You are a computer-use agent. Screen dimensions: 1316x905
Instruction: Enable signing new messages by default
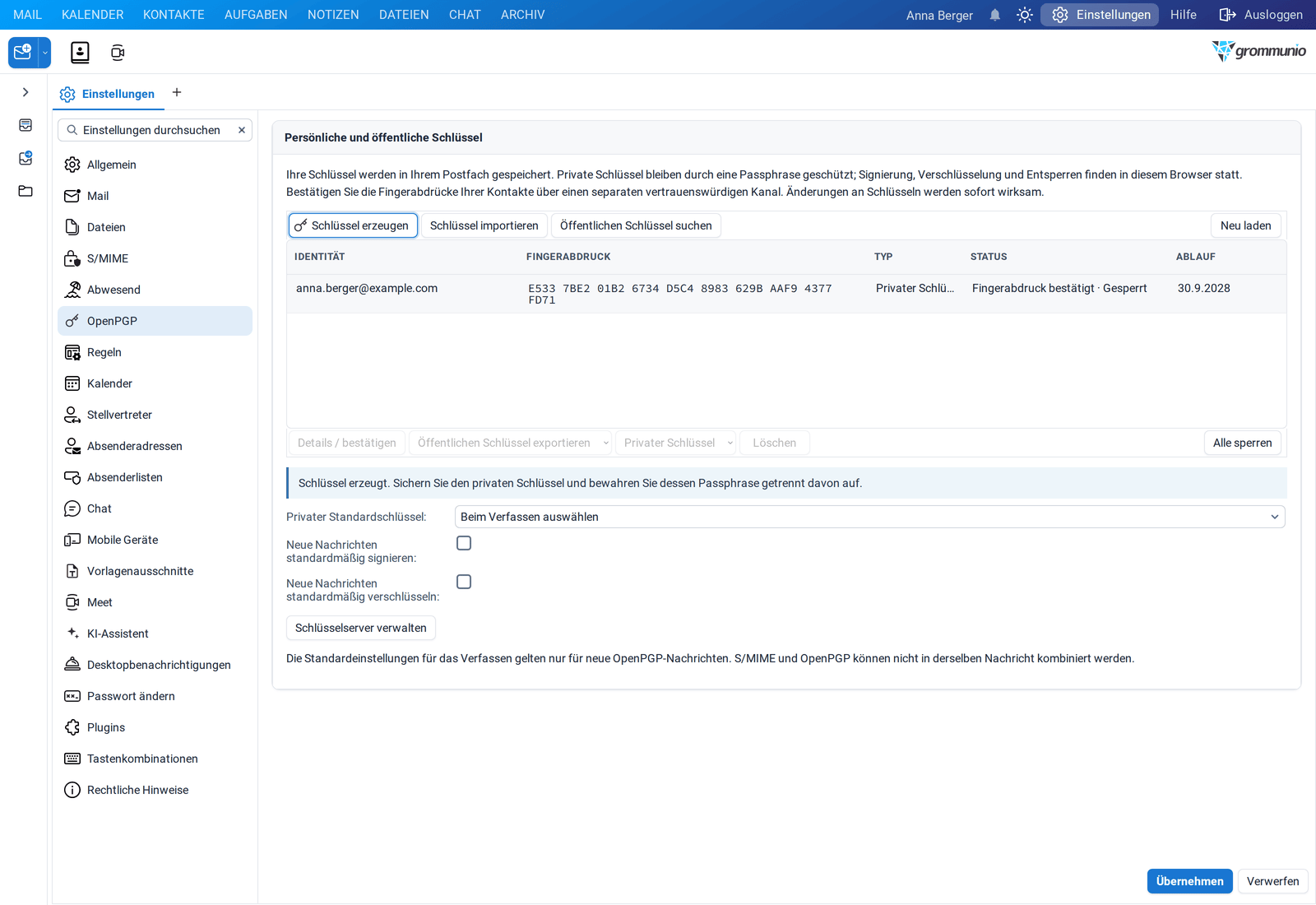pos(464,543)
